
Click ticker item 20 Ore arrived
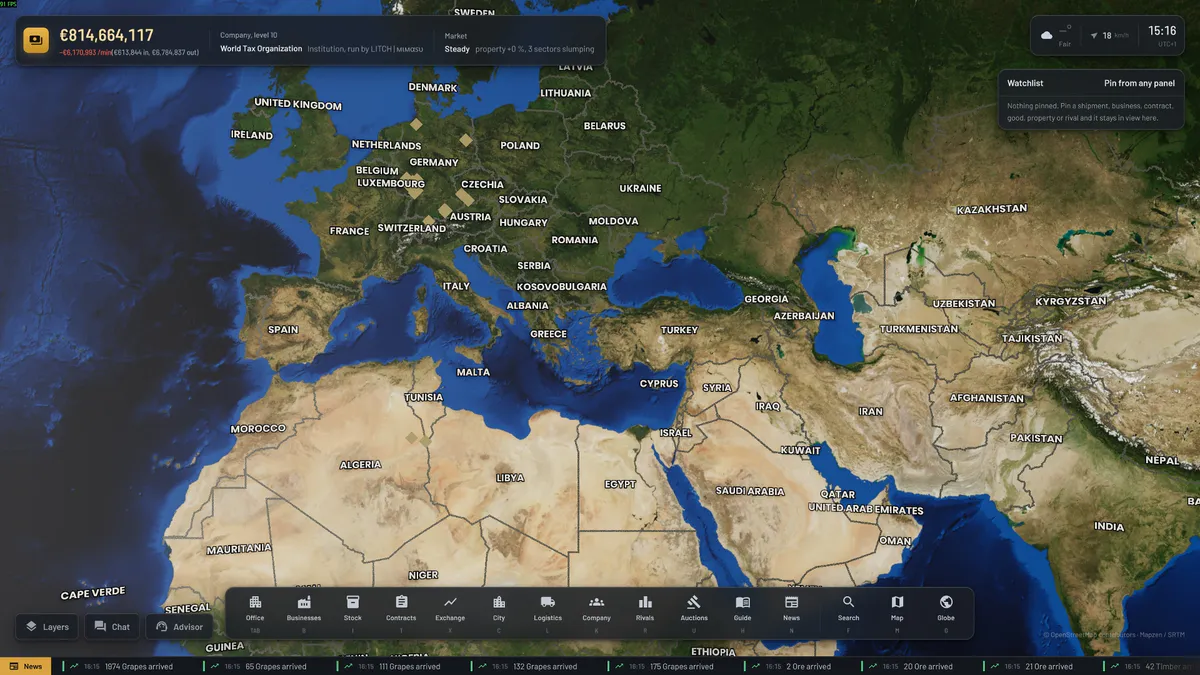click(x=928, y=666)
